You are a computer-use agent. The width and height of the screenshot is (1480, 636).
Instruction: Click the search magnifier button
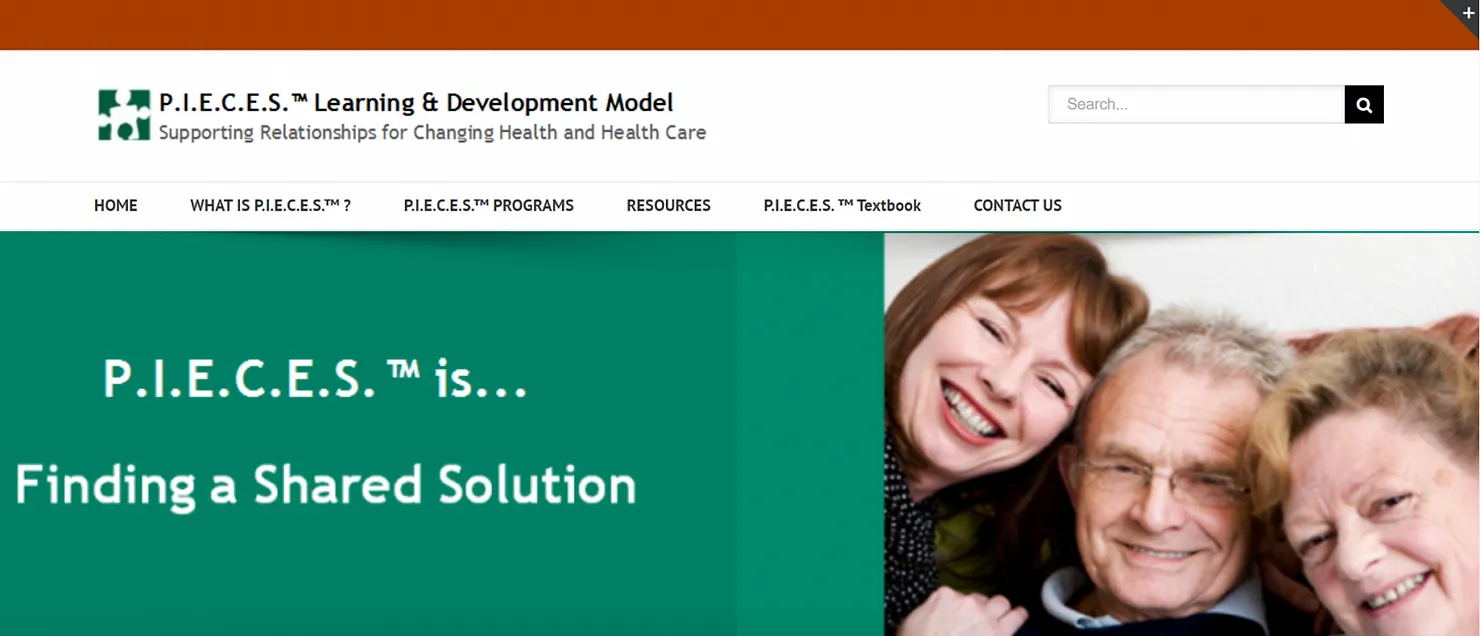coord(1364,104)
